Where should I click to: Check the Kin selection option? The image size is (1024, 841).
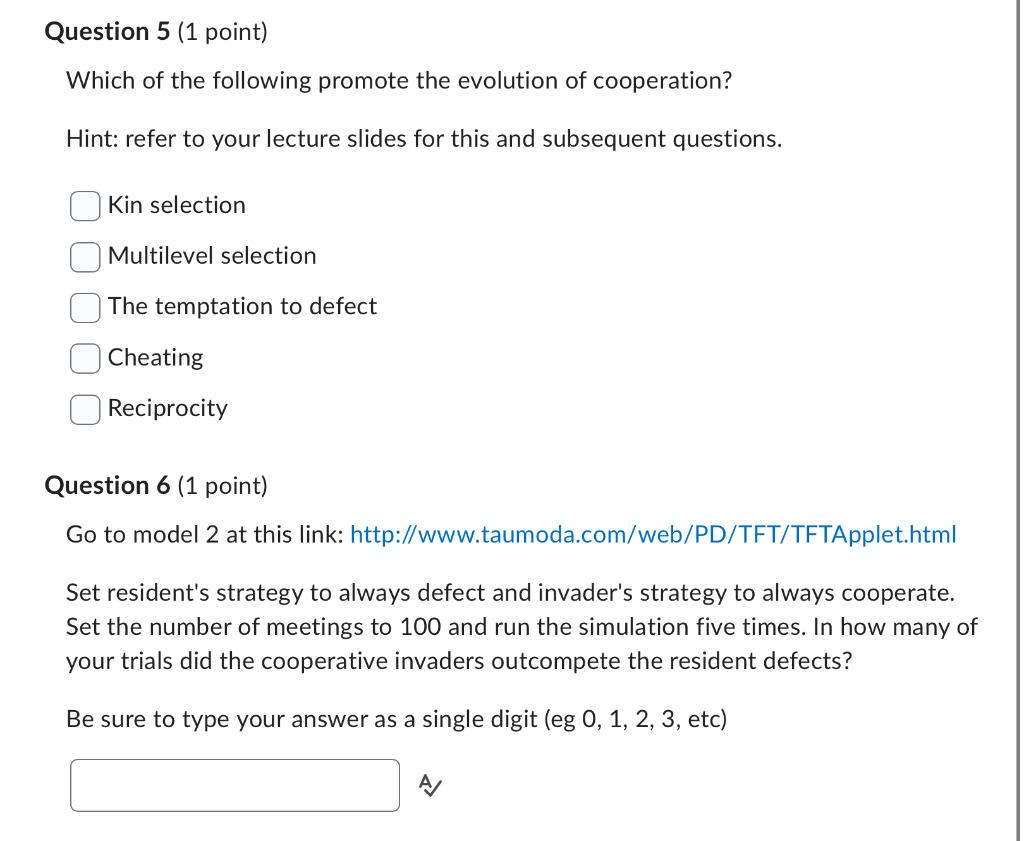84,206
